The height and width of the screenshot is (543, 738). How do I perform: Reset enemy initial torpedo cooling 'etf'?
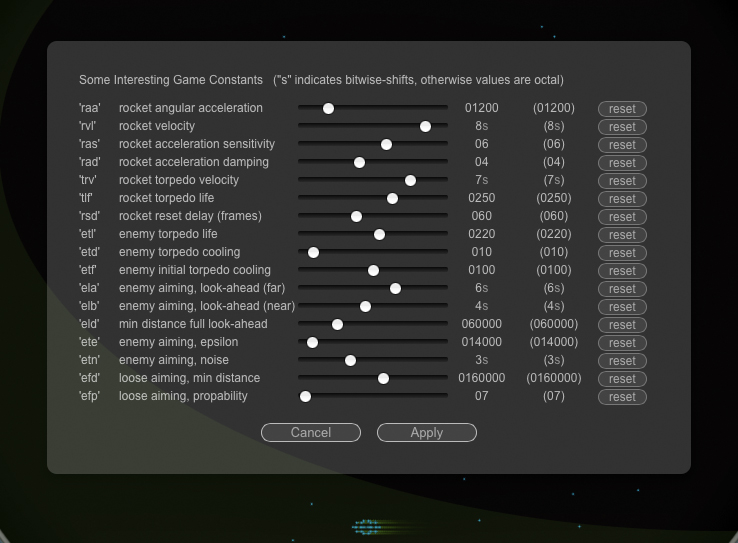coord(622,271)
